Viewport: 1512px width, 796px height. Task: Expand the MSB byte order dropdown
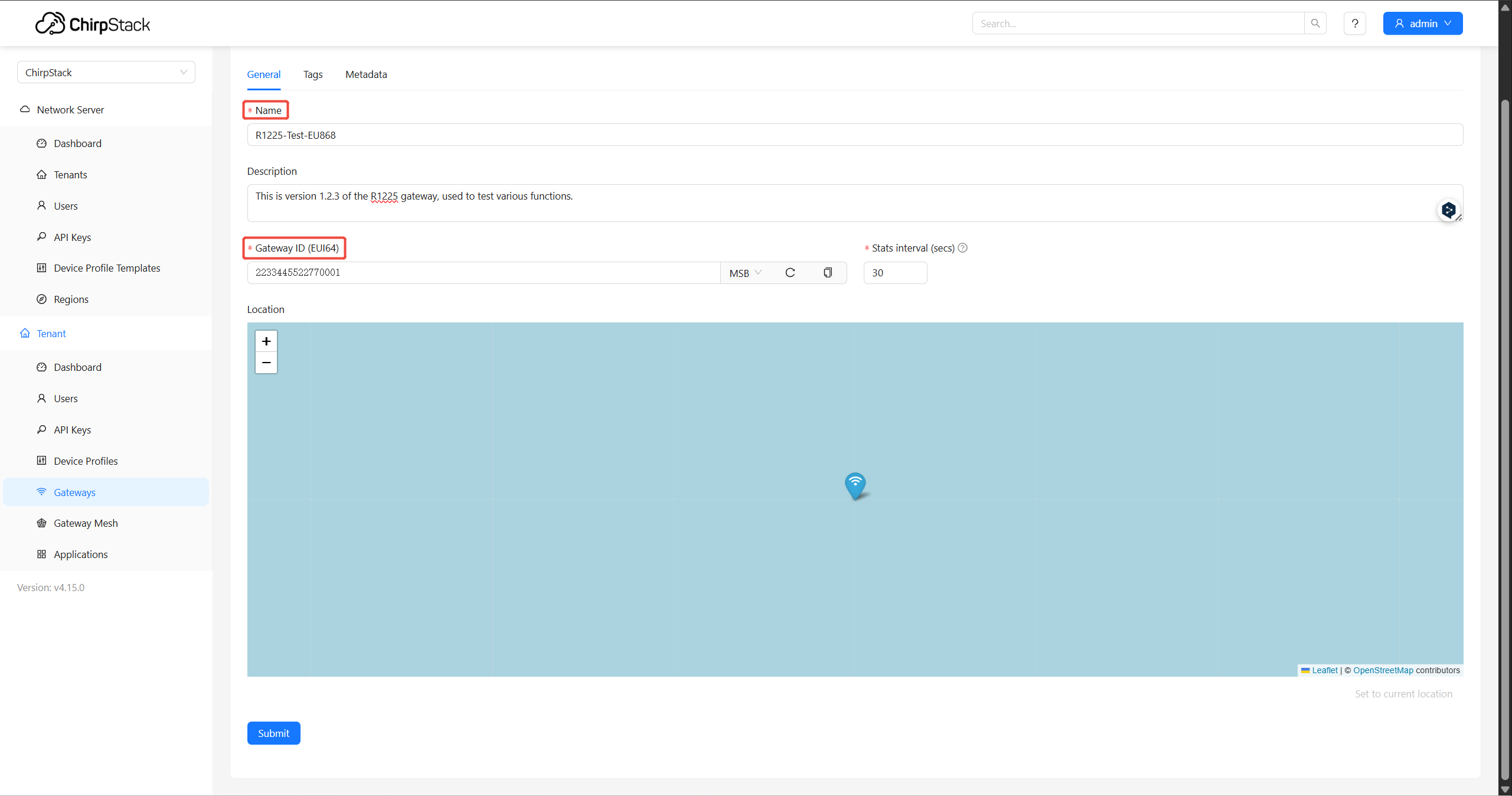click(x=745, y=273)
